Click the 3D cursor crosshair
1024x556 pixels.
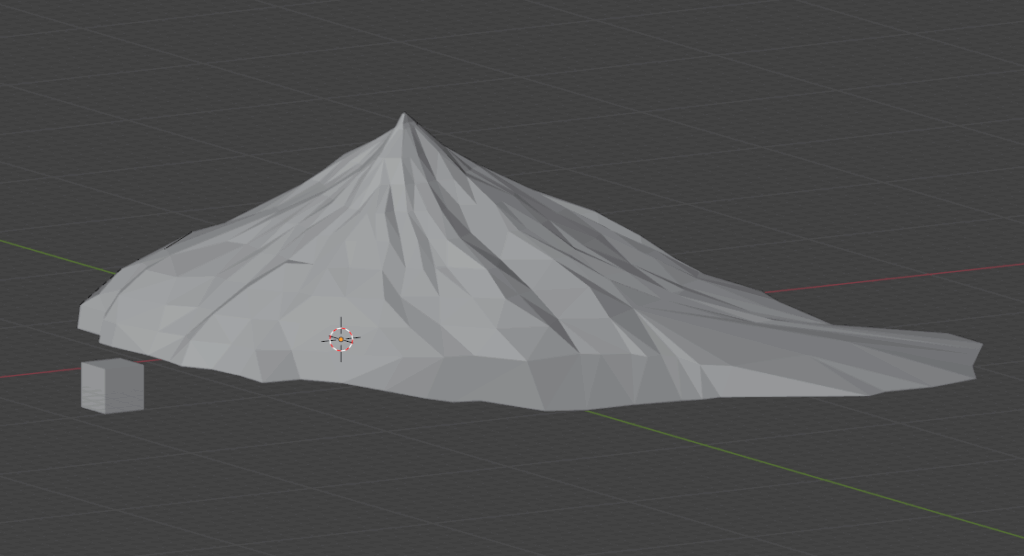tap(341, 340)
